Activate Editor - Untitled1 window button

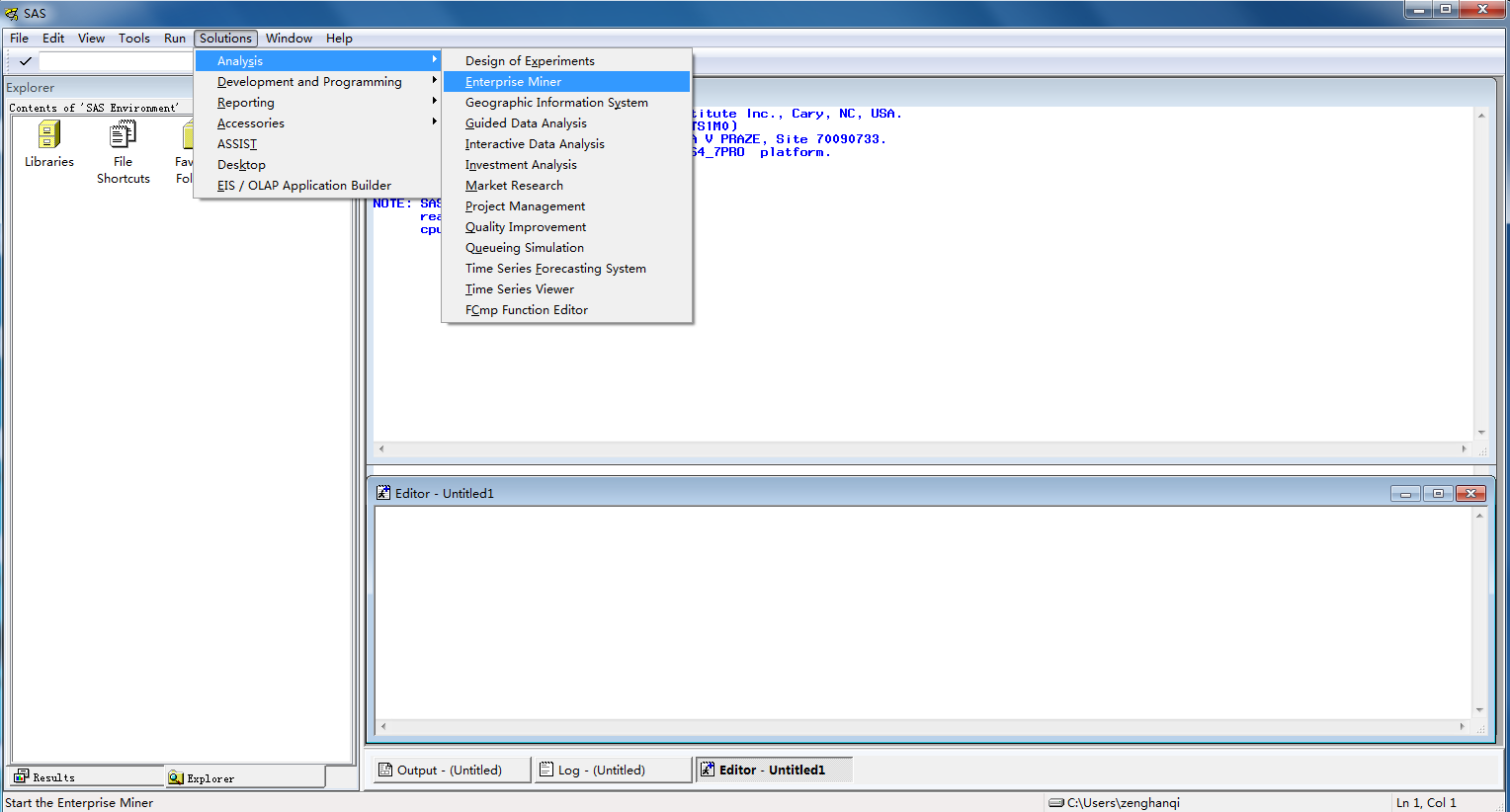tap(774, 770)
